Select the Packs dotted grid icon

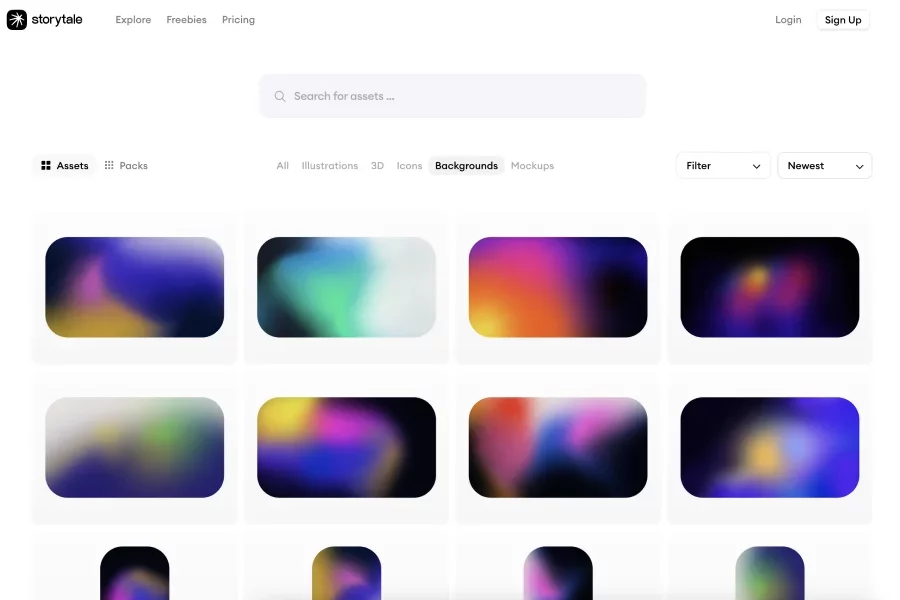pyautogui.click(x=109, y=166)
